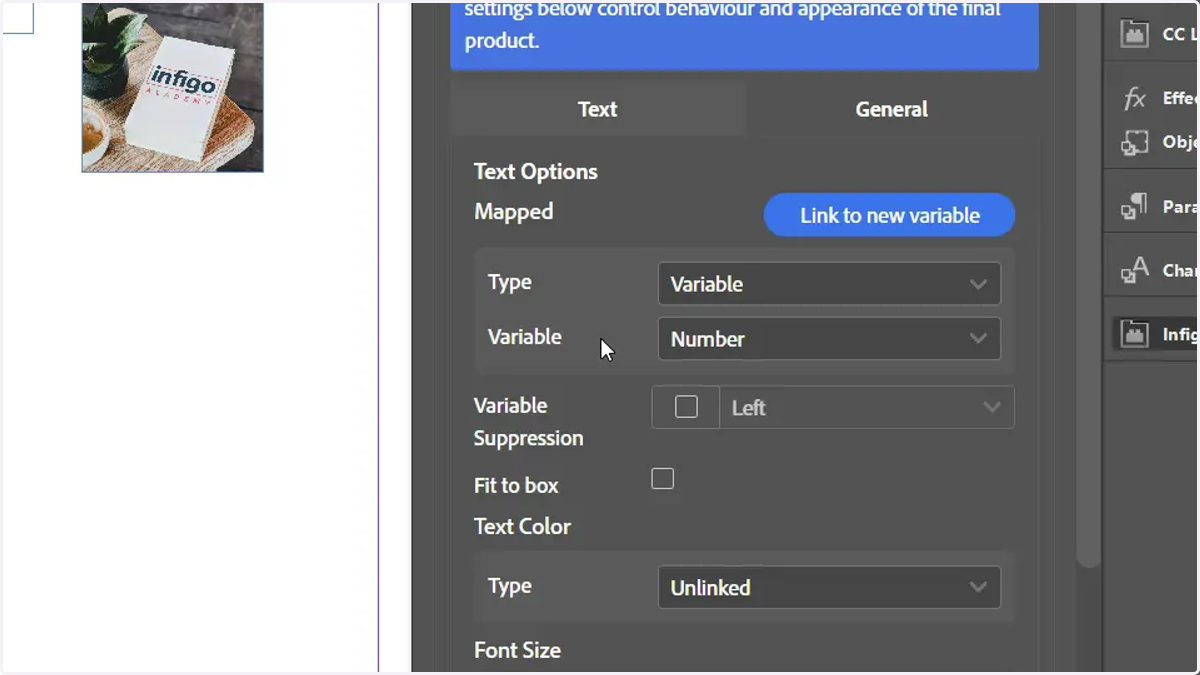Click the Variable Suppression label
This screenshot has width=1200, height=675.
tap(529, 422)
